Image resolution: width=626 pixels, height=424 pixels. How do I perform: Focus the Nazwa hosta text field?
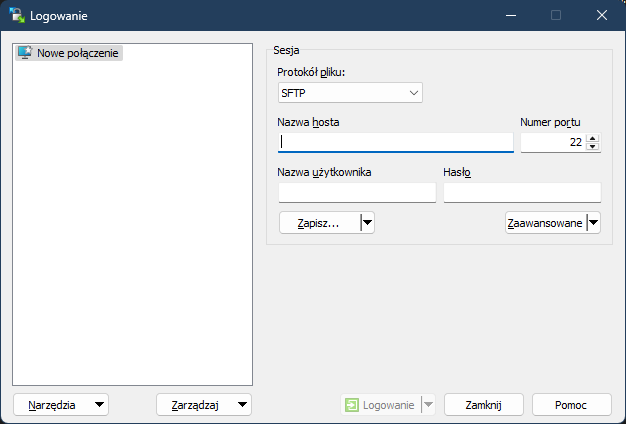tap(396, 142)
